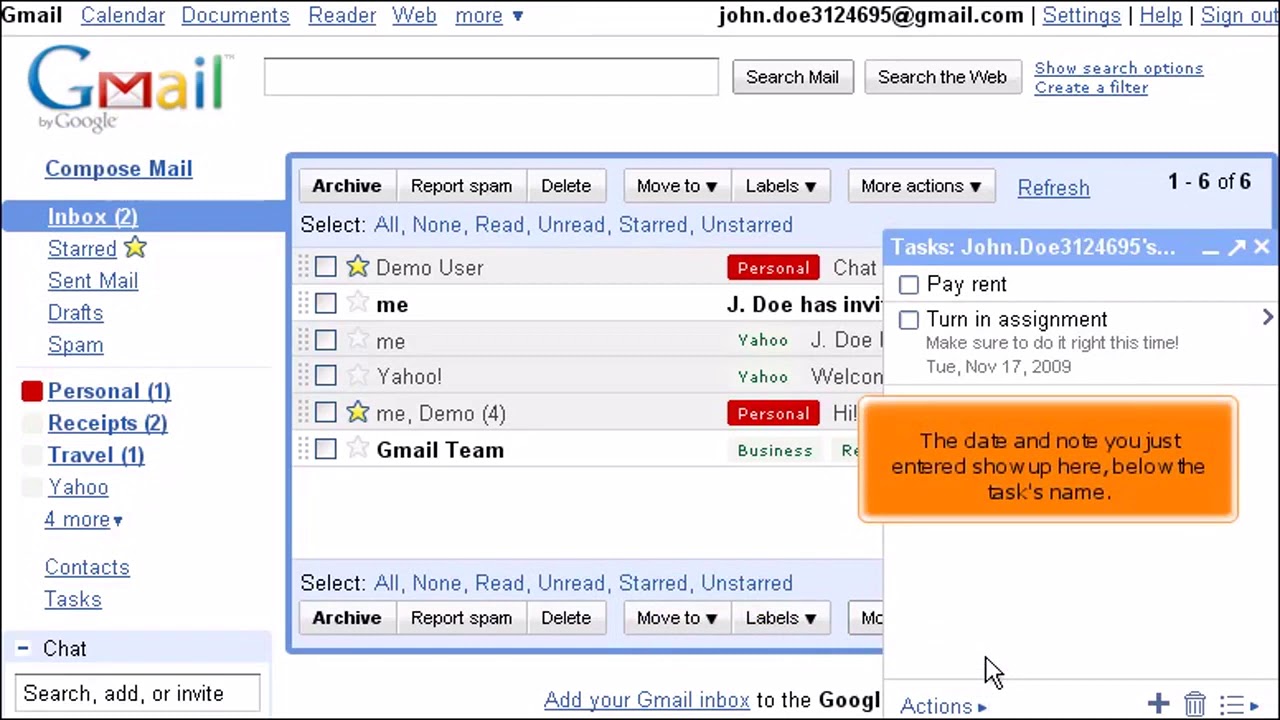Open Tasks link in the sidebar
1280x720 pixels.
[72, 599]
